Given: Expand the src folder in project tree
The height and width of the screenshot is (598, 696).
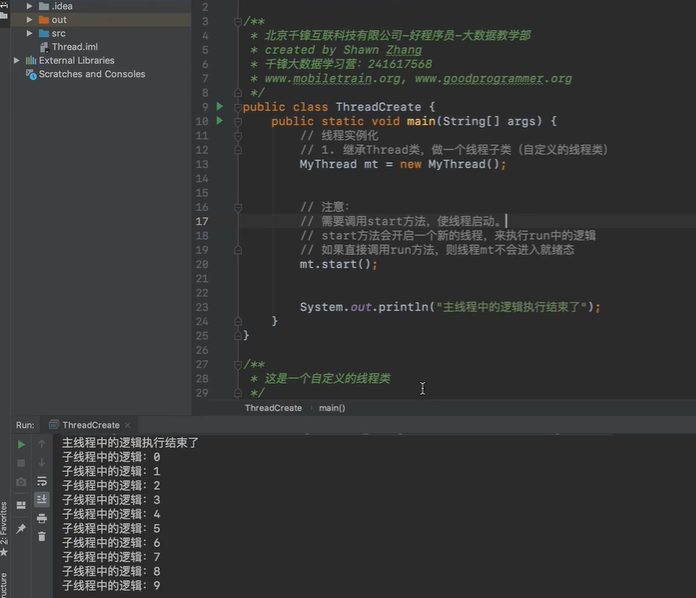Looking at the screenshot, I should pos(29,33).
